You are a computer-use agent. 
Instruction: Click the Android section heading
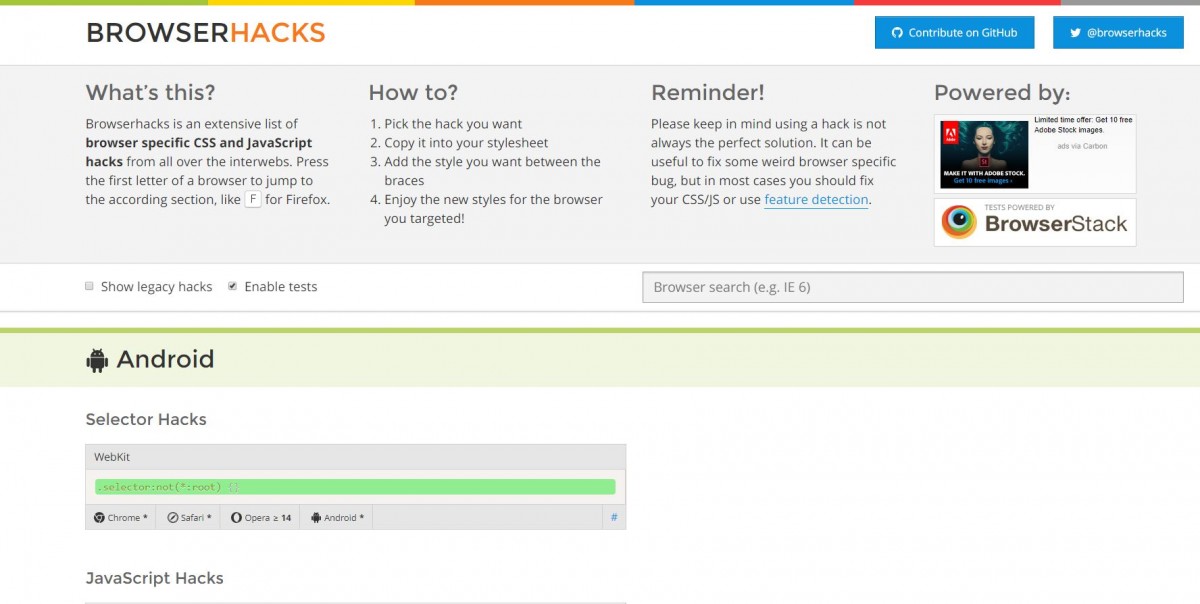click(166, 359)
